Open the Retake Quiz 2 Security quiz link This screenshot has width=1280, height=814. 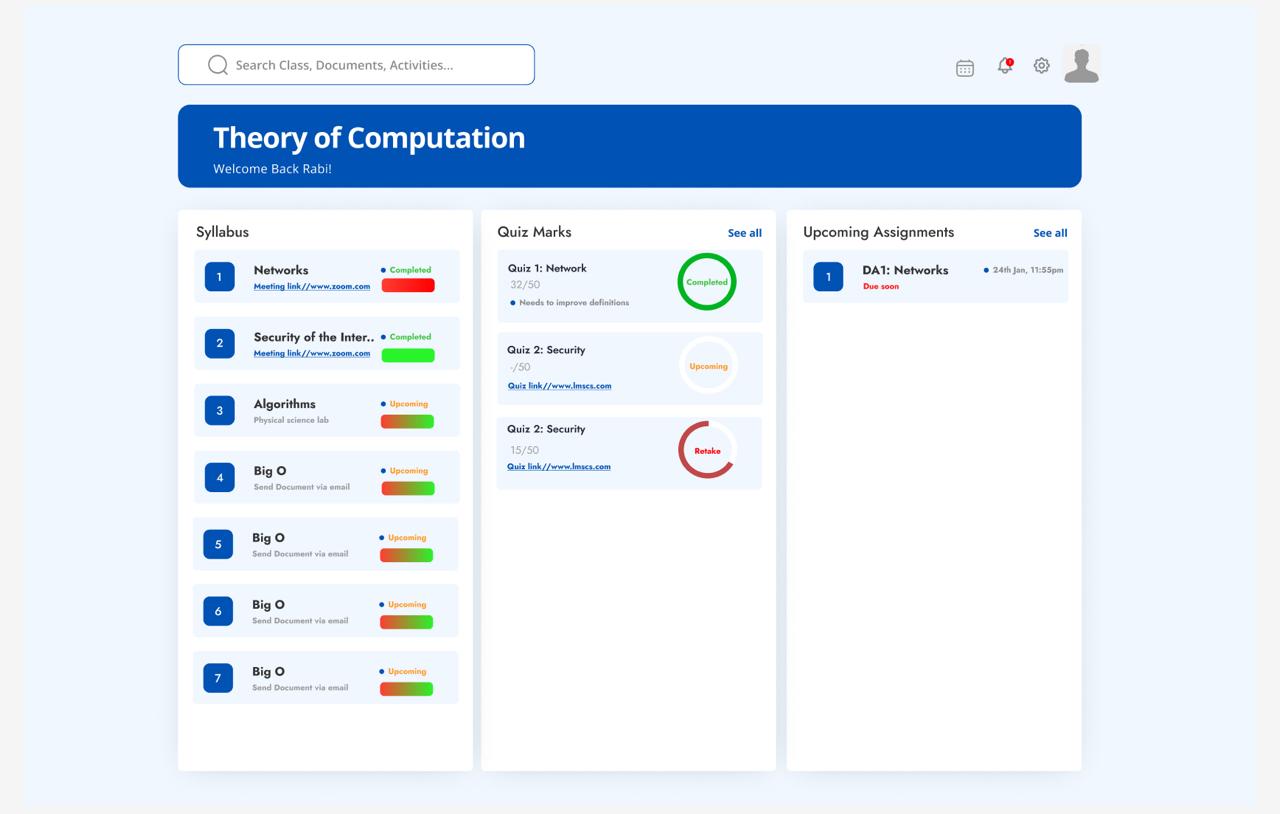[559, 466]
